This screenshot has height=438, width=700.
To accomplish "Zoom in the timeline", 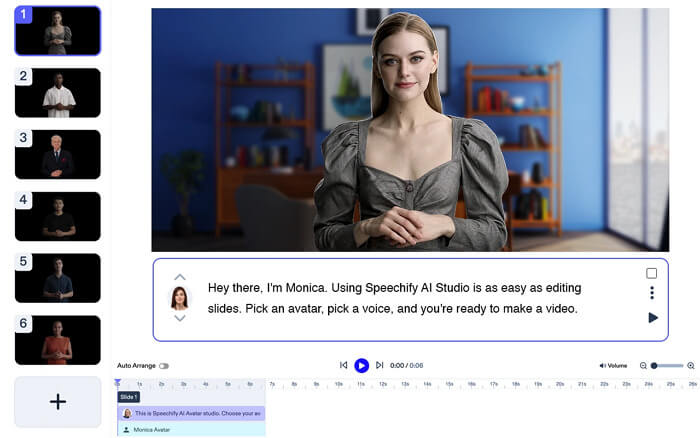I will 691,366.
